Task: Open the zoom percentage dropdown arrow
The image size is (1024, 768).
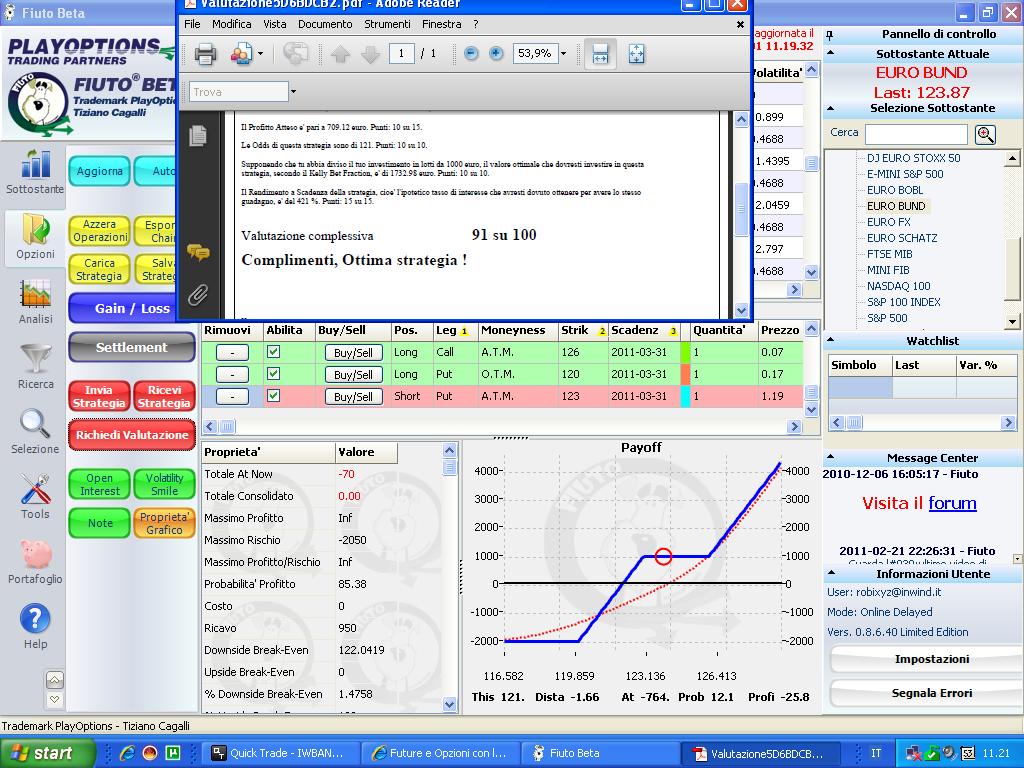Action: click(x=564, y=54)
